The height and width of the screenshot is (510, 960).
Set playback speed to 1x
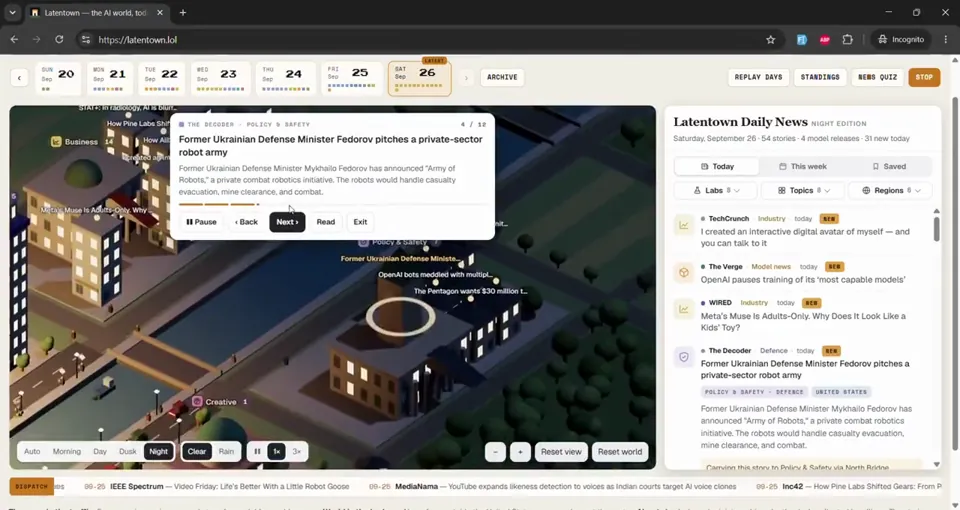[x=276, y=452]
